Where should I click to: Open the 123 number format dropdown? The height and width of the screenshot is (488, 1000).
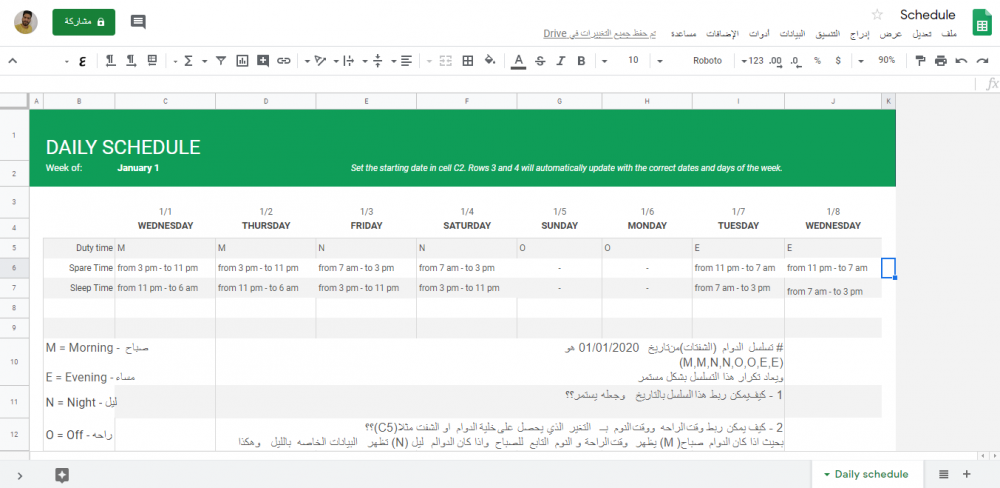[x=753, y=61]
